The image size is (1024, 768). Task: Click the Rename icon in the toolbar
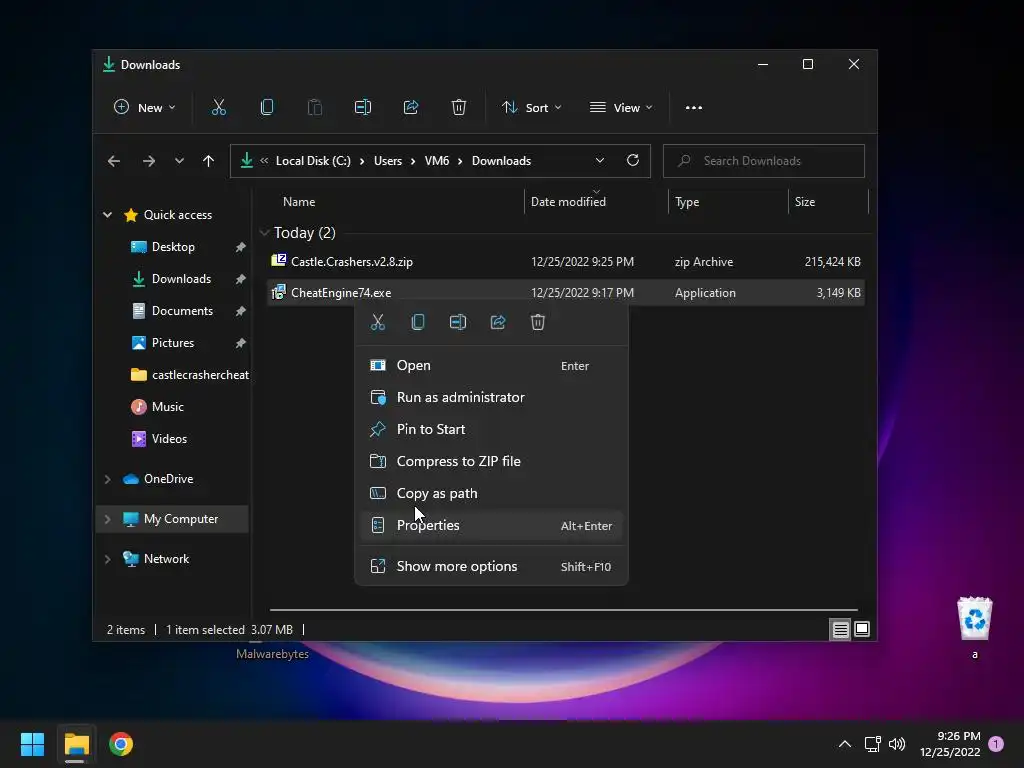[x=362, y=107]
